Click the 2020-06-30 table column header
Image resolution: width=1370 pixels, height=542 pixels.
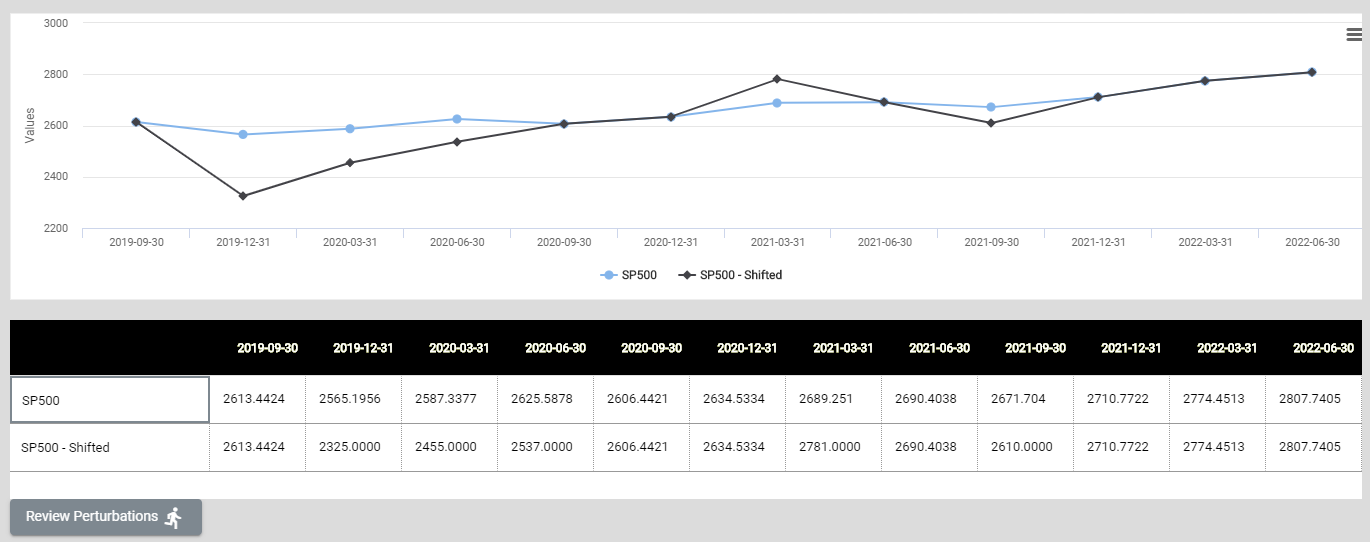click(x=555, y=348)
